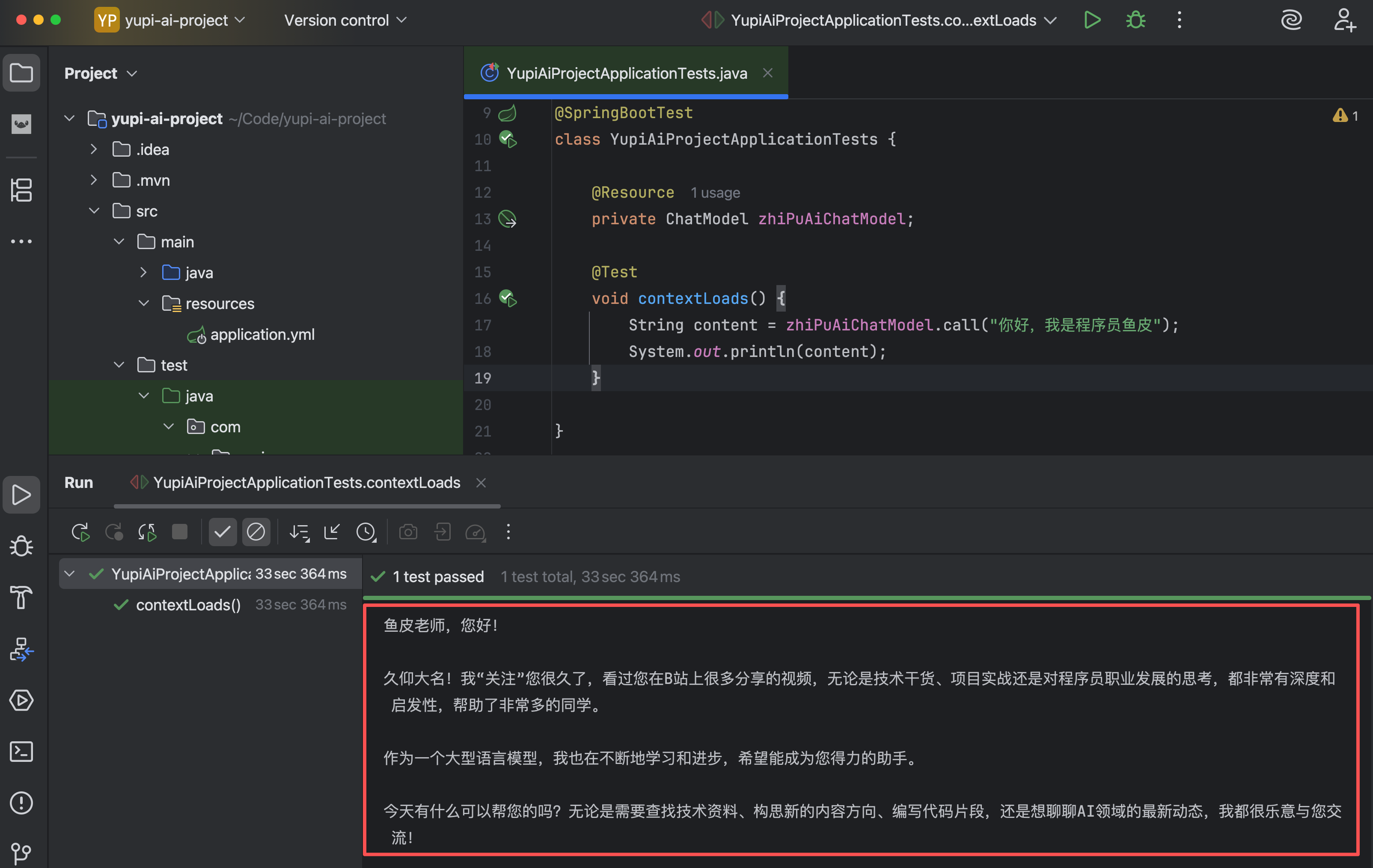Screen dimensions: 1373x868
Task: Expand the .idea folder
Action: click(94, 149)
